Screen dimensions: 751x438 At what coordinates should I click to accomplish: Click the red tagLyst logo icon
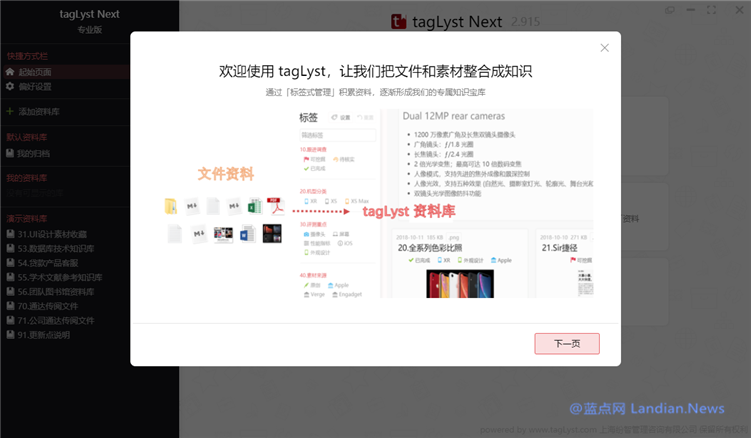[x=398, y=21]
